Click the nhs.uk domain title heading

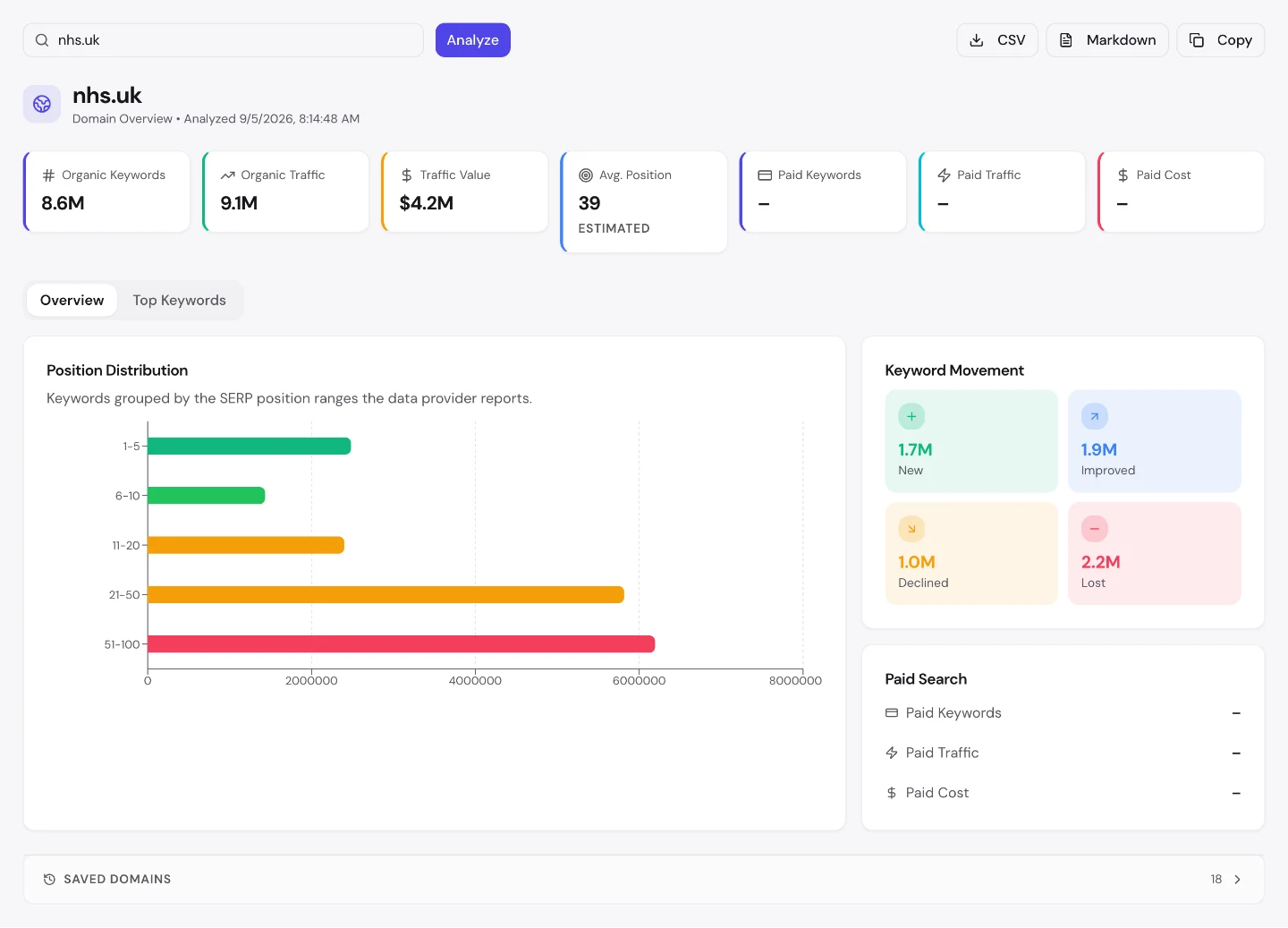pyautogui.click(x=107, y=96)
